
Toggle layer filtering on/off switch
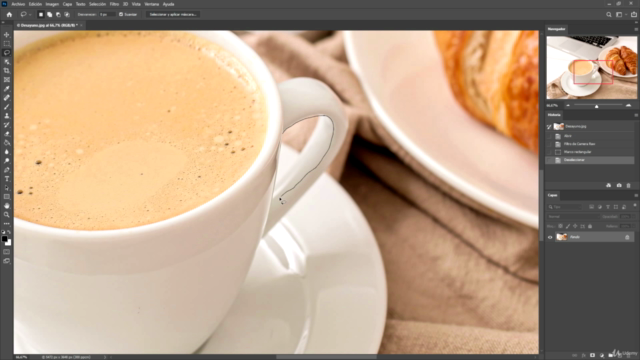point(635,206)
